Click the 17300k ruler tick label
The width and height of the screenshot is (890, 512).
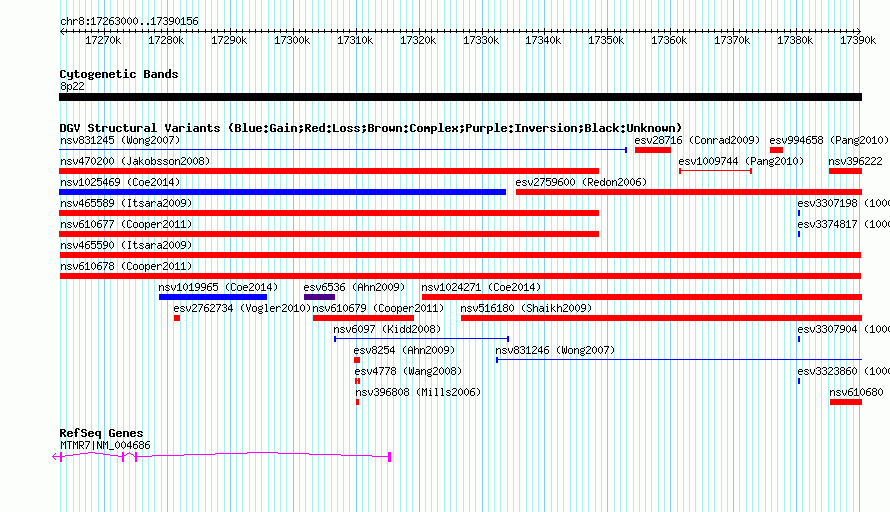coord(292,41)
